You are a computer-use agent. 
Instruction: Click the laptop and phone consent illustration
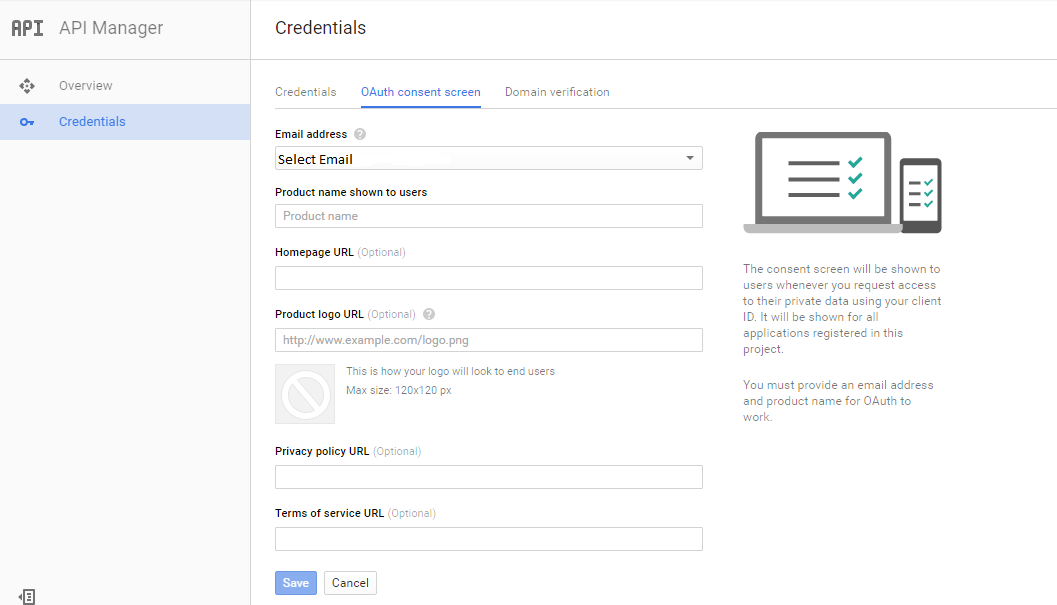coord(842,183)
